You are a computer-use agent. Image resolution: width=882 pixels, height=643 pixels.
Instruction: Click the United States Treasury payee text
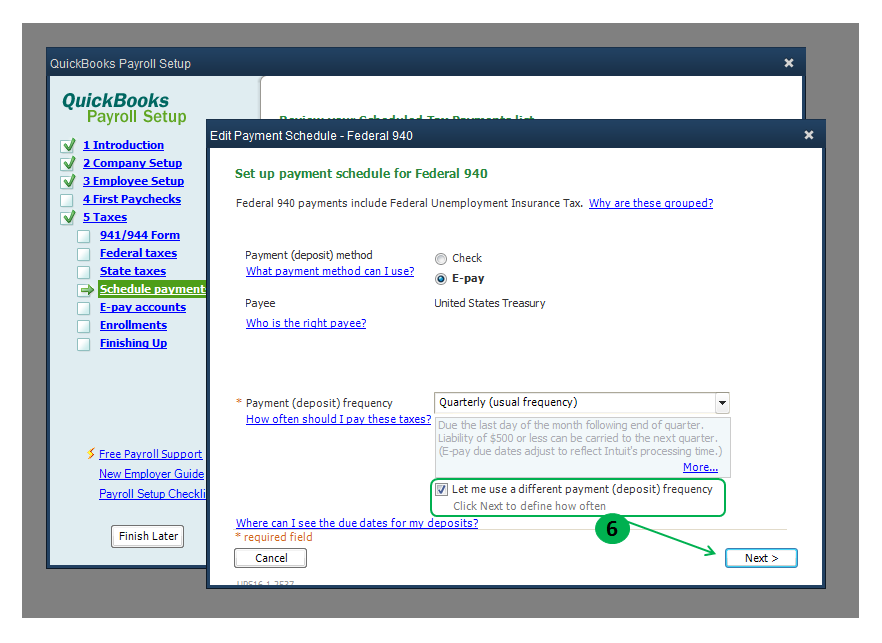pos(490,303)
